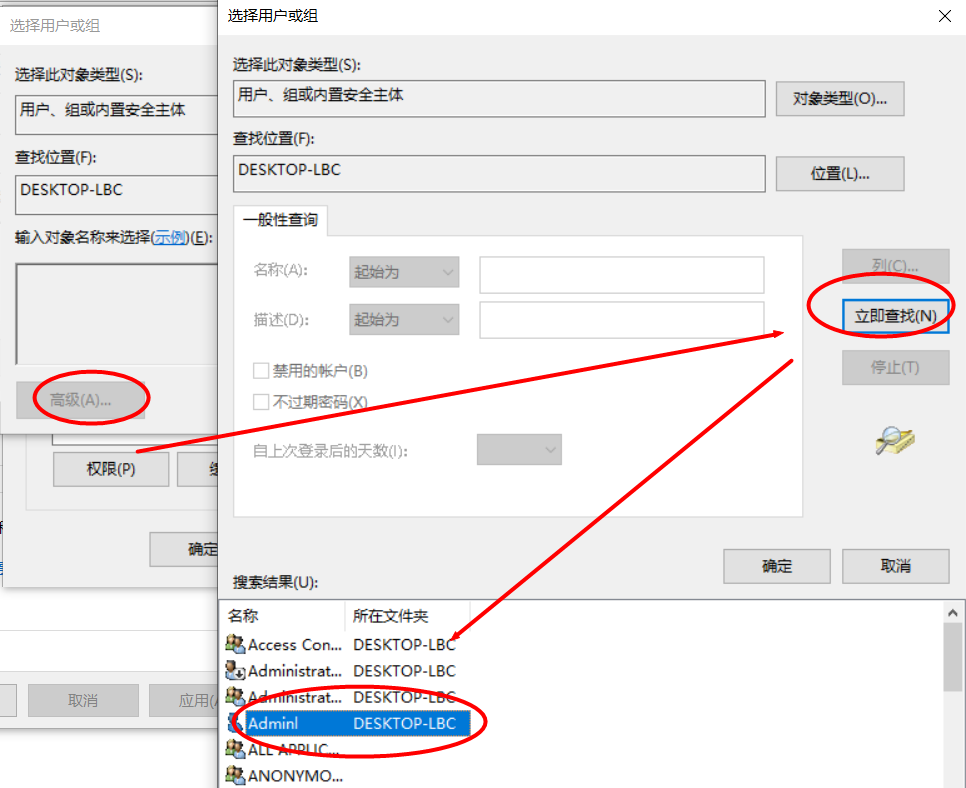Image resolution: width=966 pixels, height=788 pixels.
Task: Switch to the 一般性查询 tab
Action: [x=280, y=220]
